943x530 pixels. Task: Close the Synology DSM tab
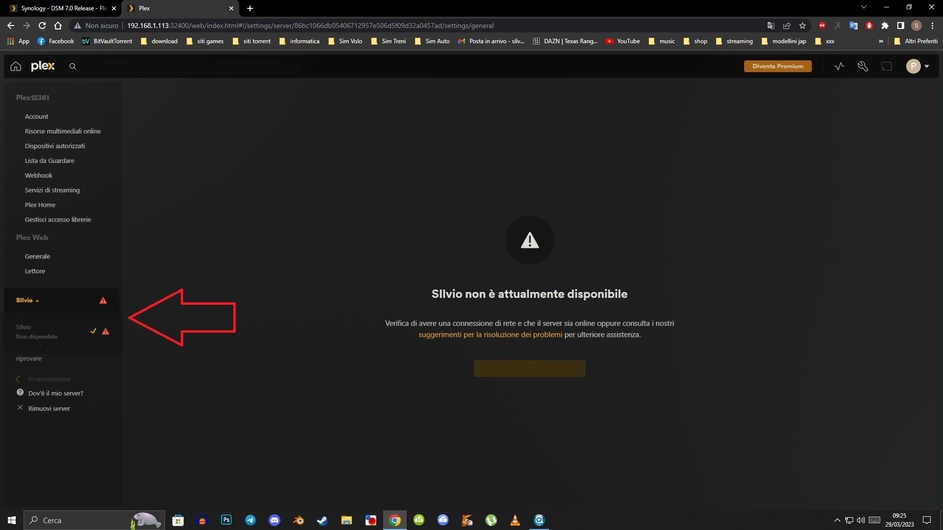coord(114,8)
